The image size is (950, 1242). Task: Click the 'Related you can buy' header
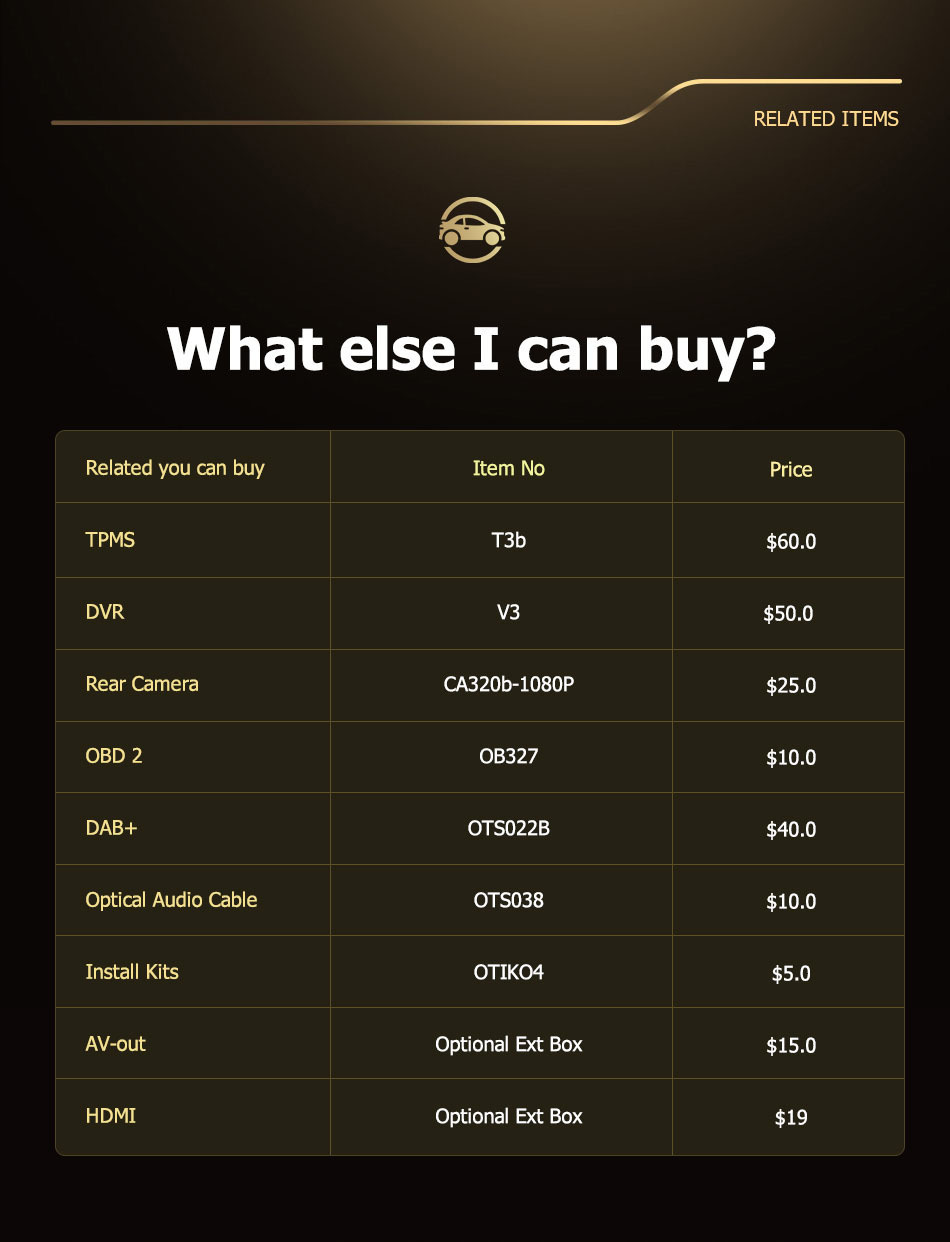click(175, 468)
